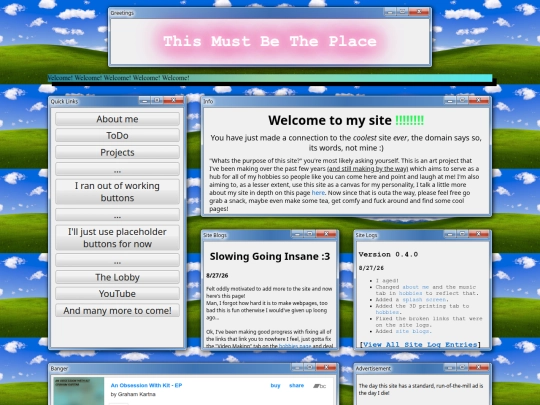Minimize the Quick Links window
Screen dimensions: 540x405
point(145,100)
